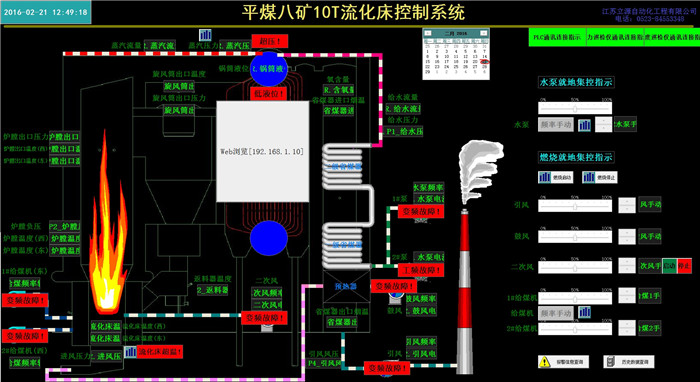Open water pump trend chart icon
The image size is (700, 382).
pos(584,125)
